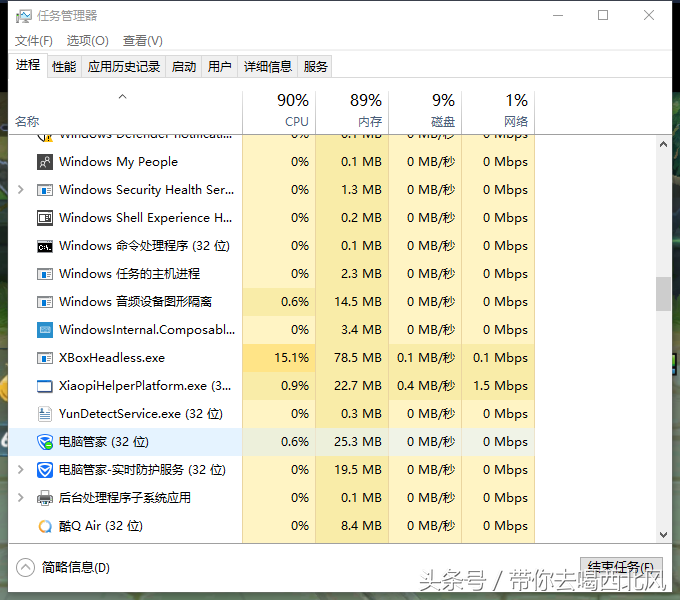Click the Windows 音频设备图形隔离 icon
Image resolution: width=680 pixels, height=600 pixels.
point(45,302)
